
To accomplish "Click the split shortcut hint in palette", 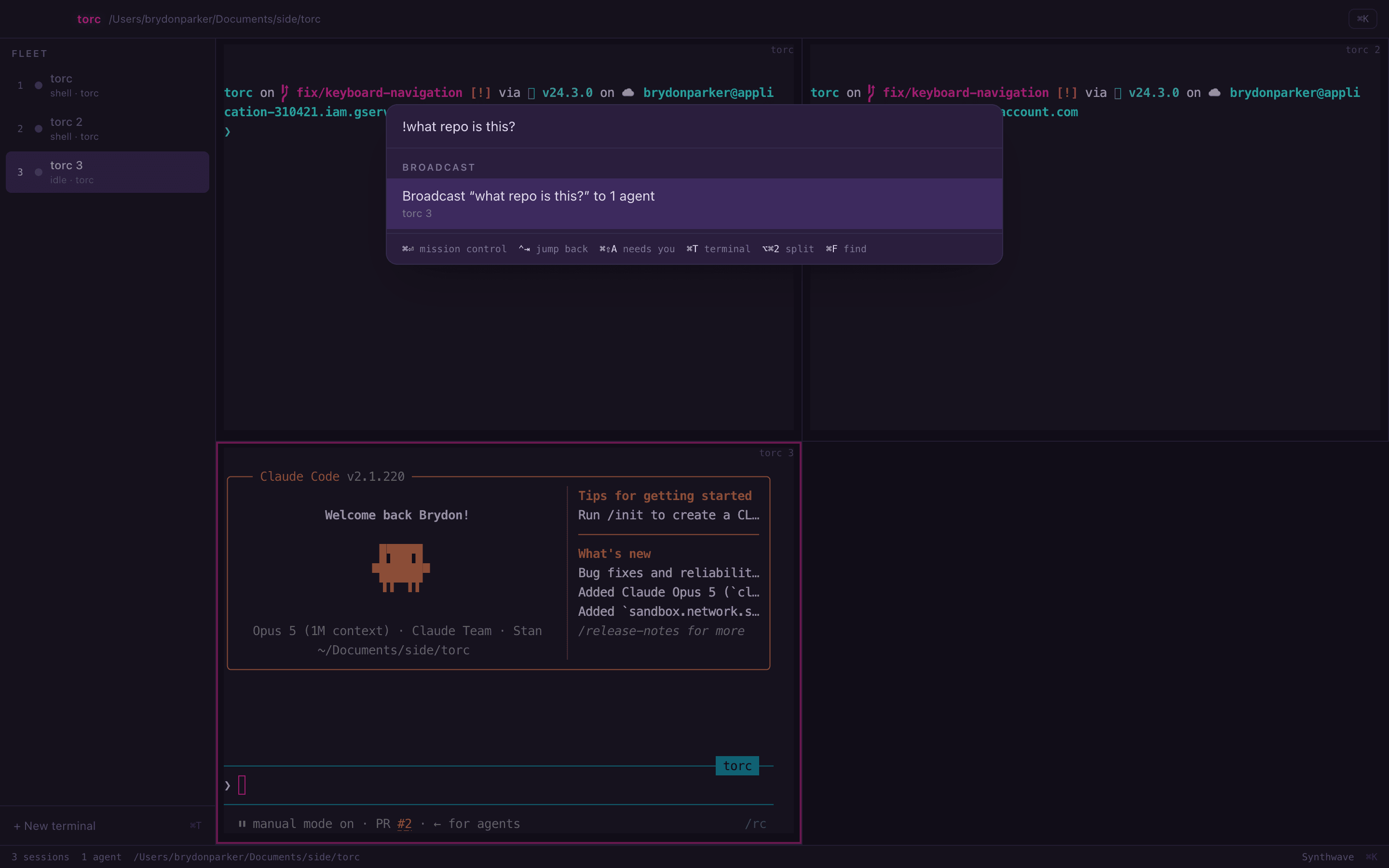I will [x=788, y=248].
